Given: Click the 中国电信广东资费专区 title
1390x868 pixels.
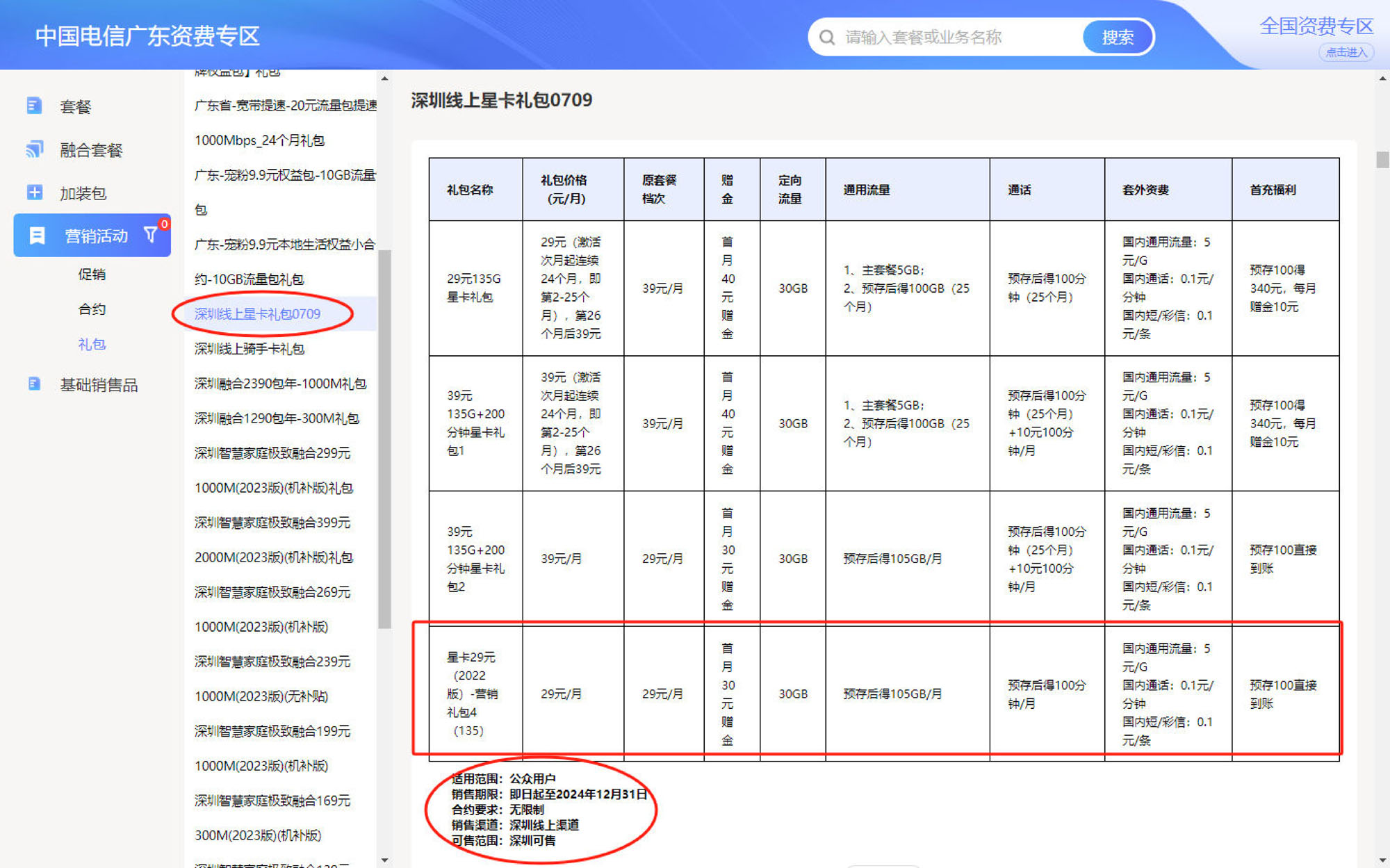Looking at the screenshot, I should point(147,35).
